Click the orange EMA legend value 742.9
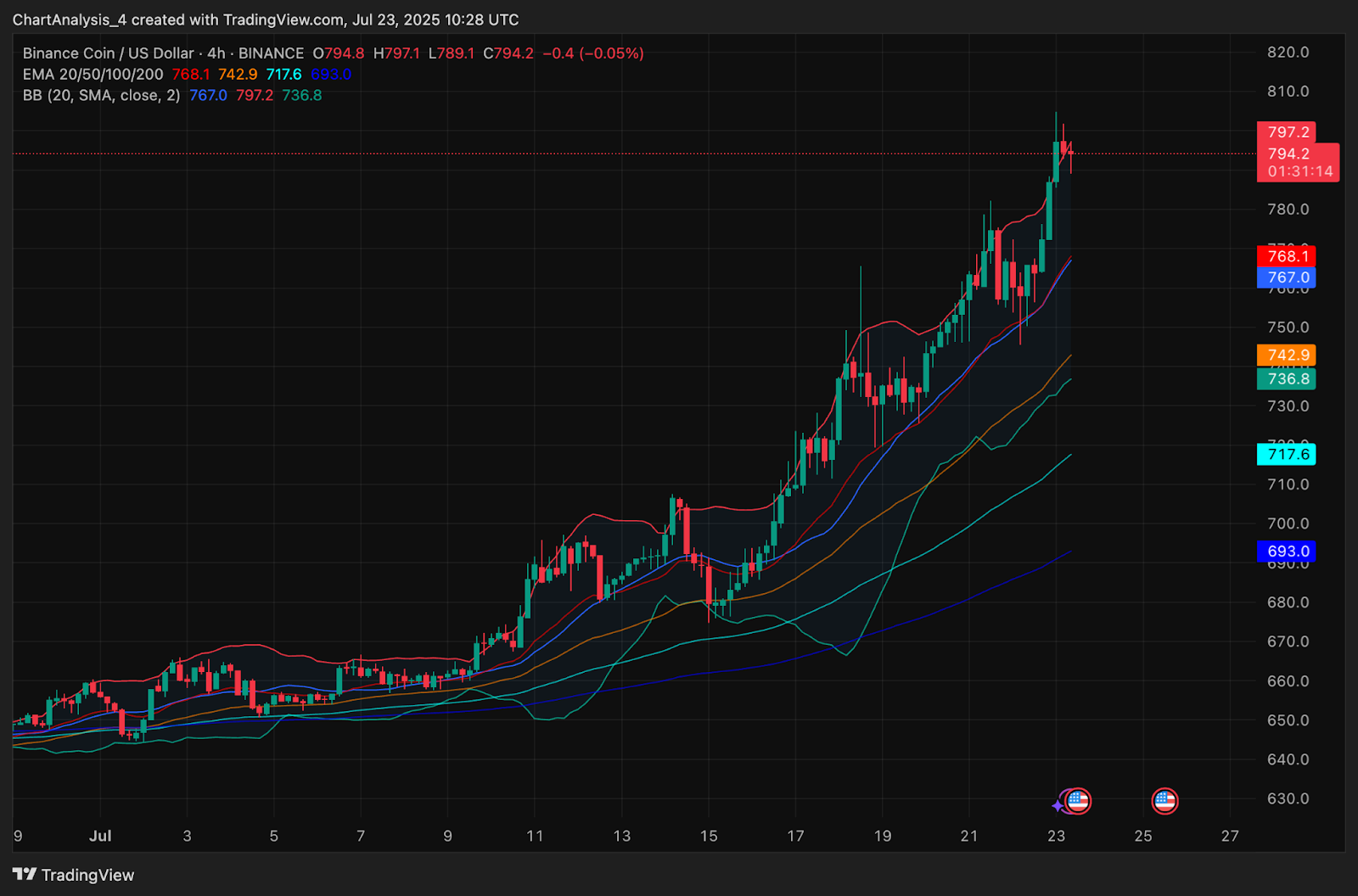 (x=238, y=75)
